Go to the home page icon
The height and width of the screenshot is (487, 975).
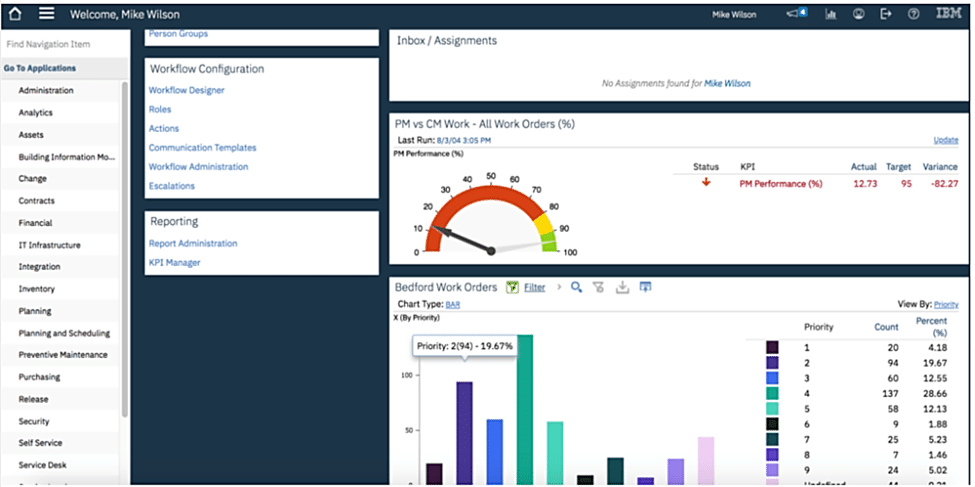tap(14, 14)
